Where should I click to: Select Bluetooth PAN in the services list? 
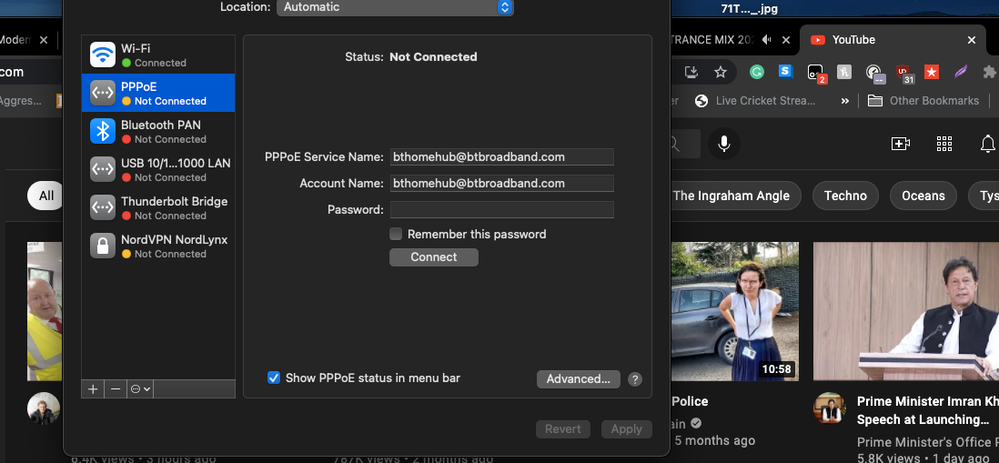(158, 131)
